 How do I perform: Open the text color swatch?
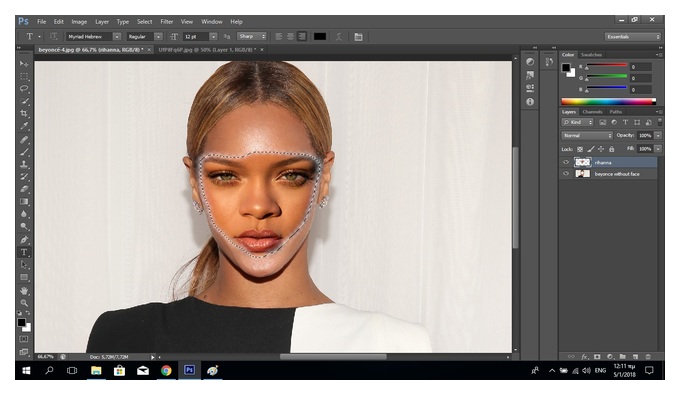(320, 36)
